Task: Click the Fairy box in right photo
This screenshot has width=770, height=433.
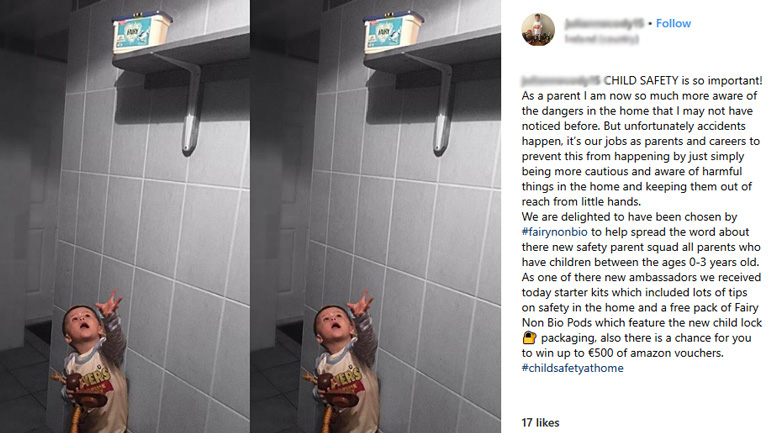Action: [x=393, y=32]
